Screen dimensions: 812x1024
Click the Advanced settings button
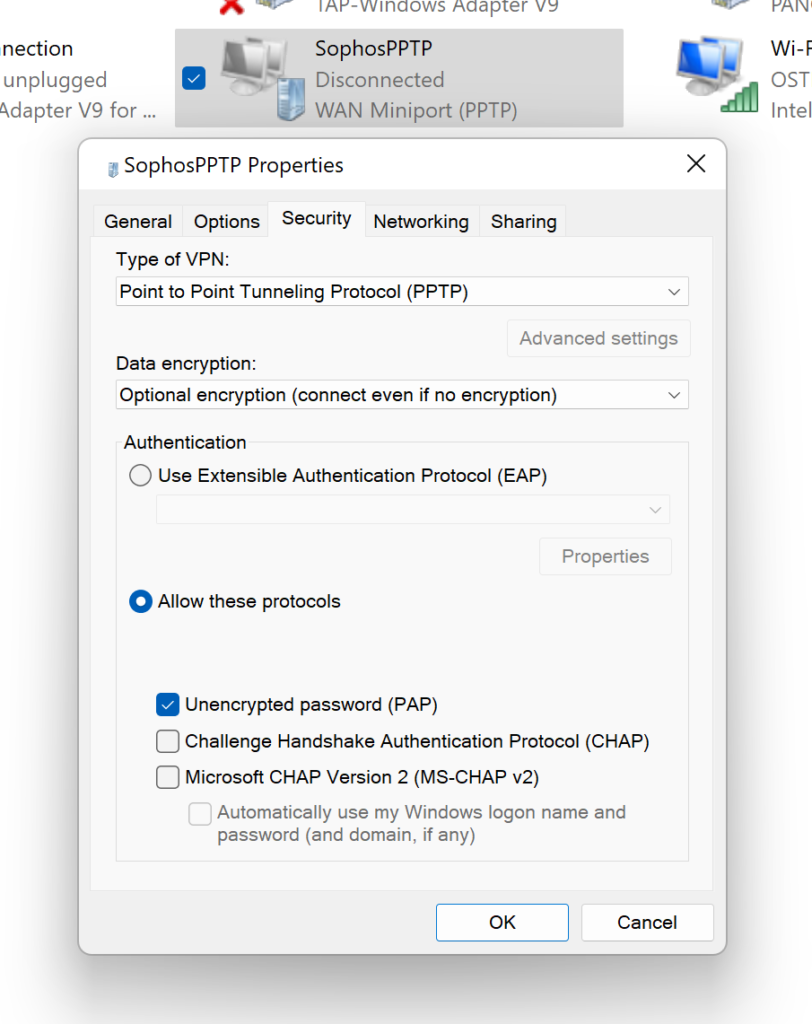[598, 338]
